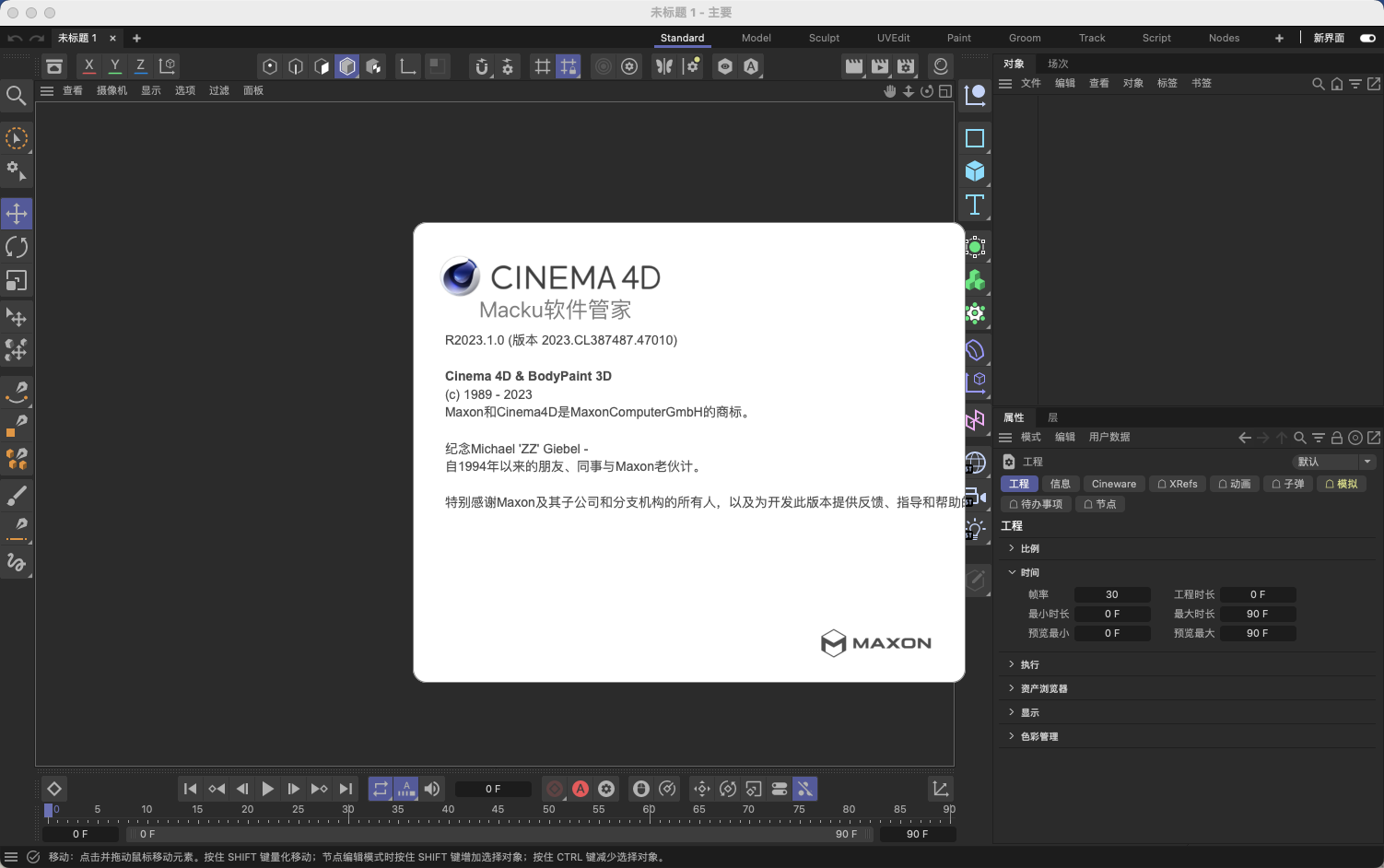Open the 场次 tab in object manager
Screen dimensions: 1384x868
tap(1058, 64)
